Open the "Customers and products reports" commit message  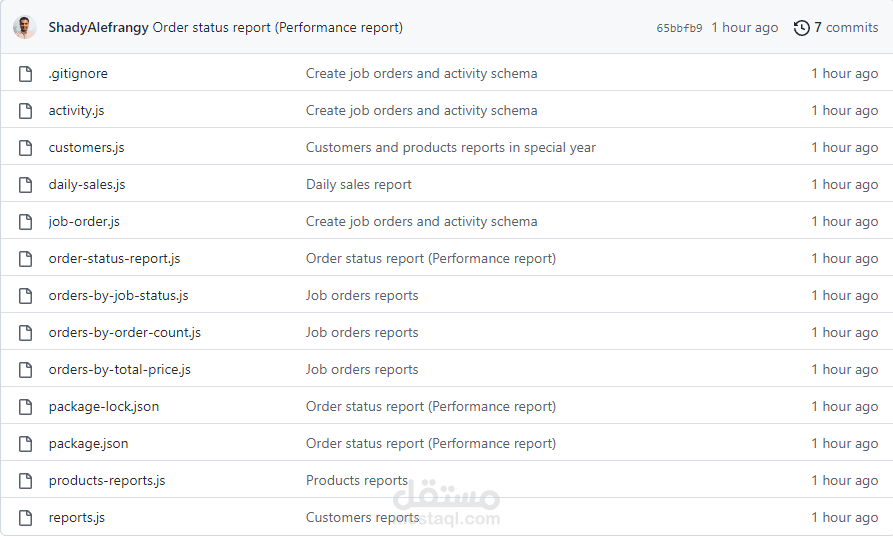point(450,148)
